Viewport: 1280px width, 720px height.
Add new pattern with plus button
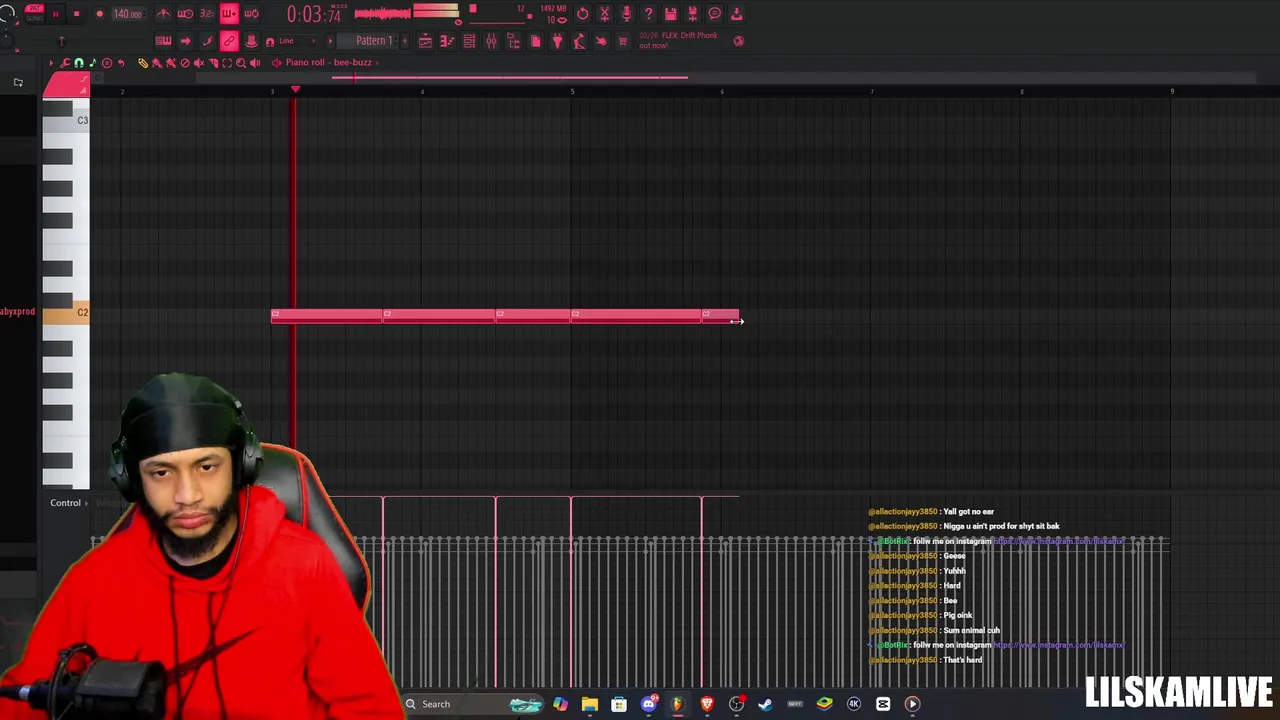(405, 41)
